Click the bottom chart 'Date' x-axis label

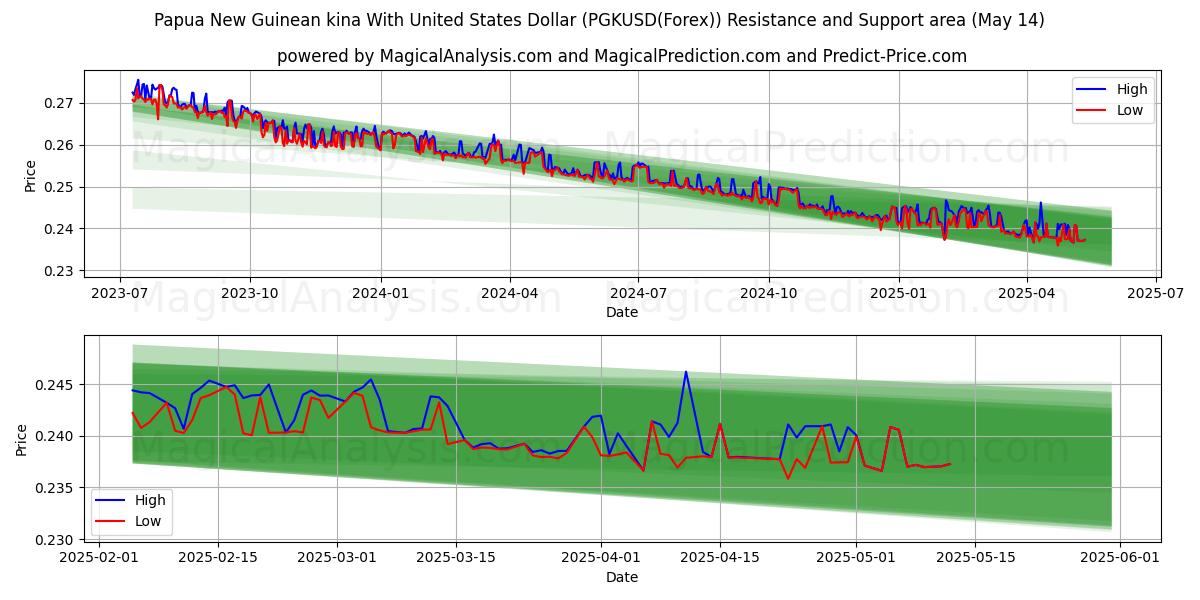click(x=622, y=577)
